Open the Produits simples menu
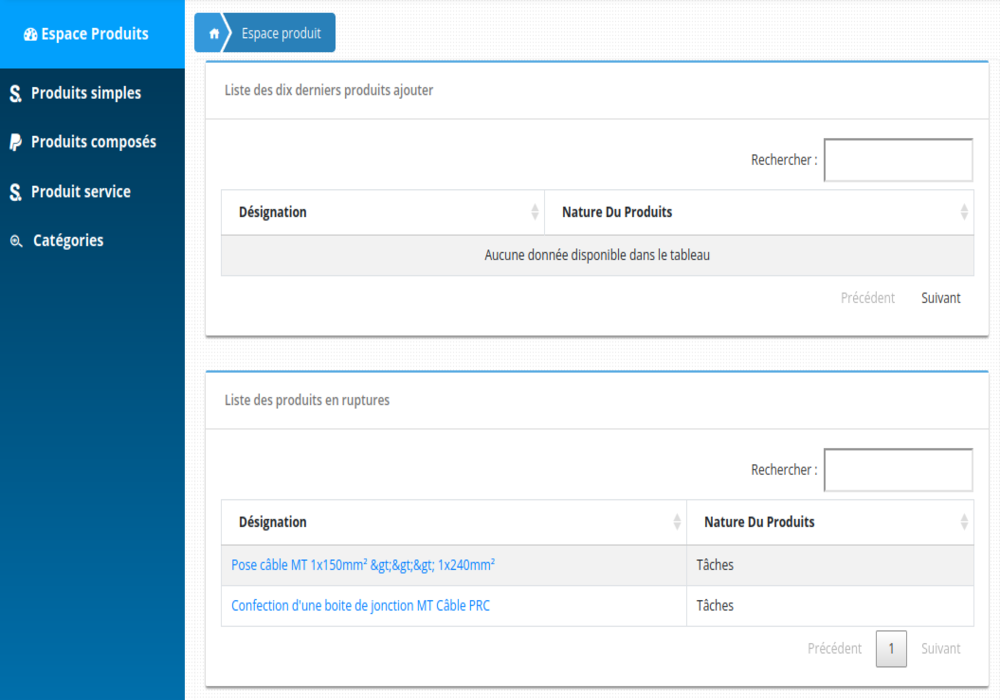 pyautogui.click(x=86, y=93)
